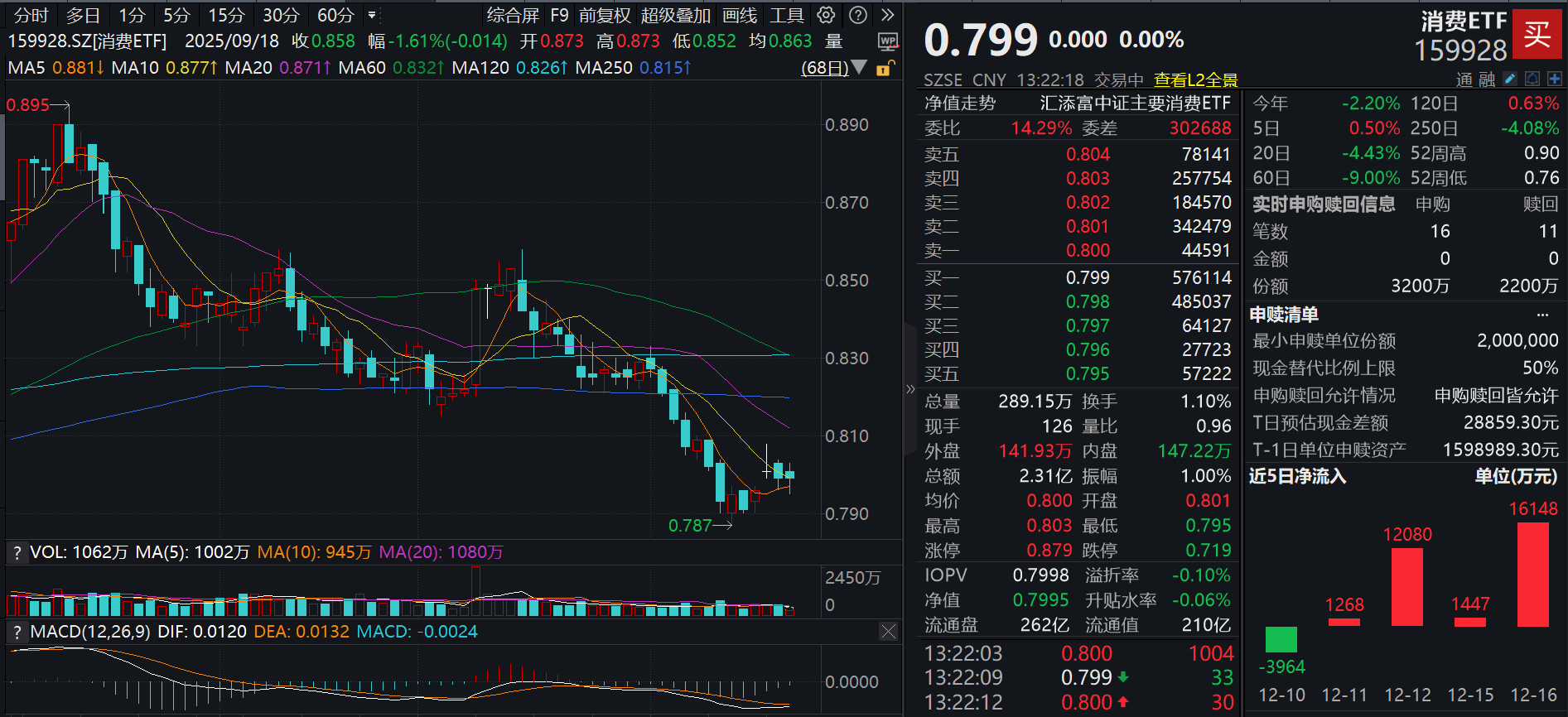
Task: Switch to the 分时 intraday tab
Action: click(31, 15)
